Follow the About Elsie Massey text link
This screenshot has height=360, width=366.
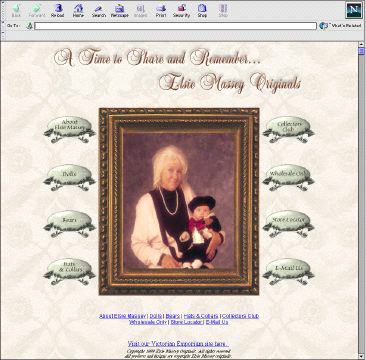(123, 316)
